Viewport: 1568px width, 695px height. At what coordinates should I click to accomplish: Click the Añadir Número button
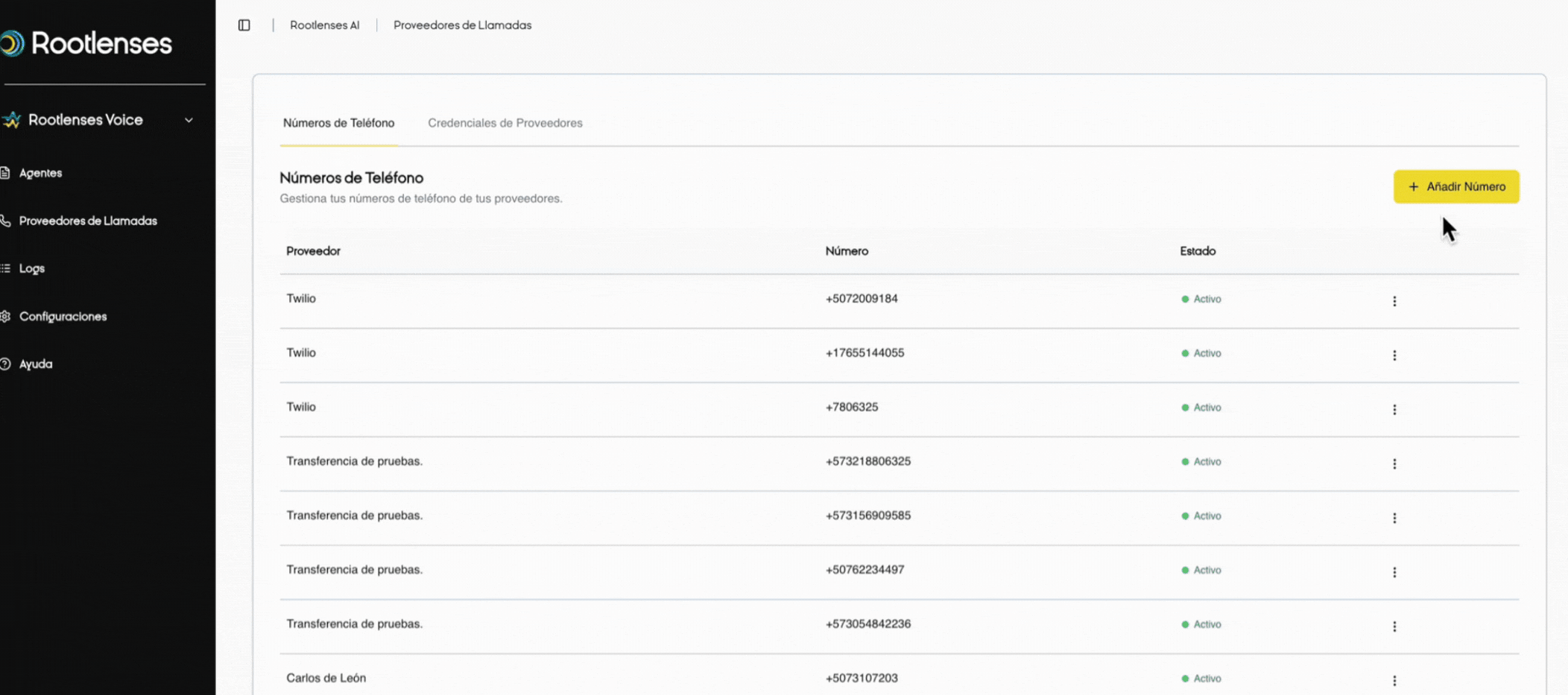[x=1455, y=187]
